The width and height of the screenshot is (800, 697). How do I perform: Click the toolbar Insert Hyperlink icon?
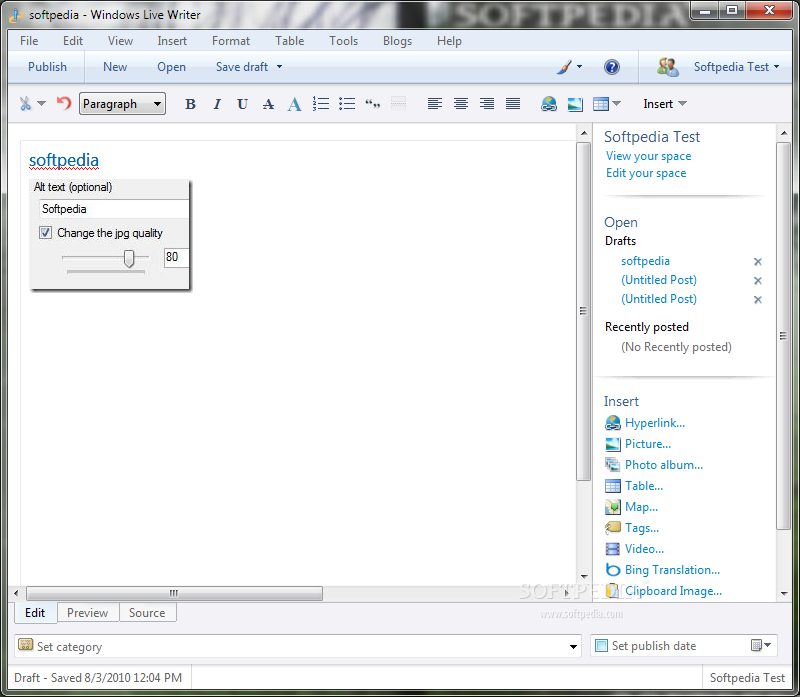click(x=549, y=104)
